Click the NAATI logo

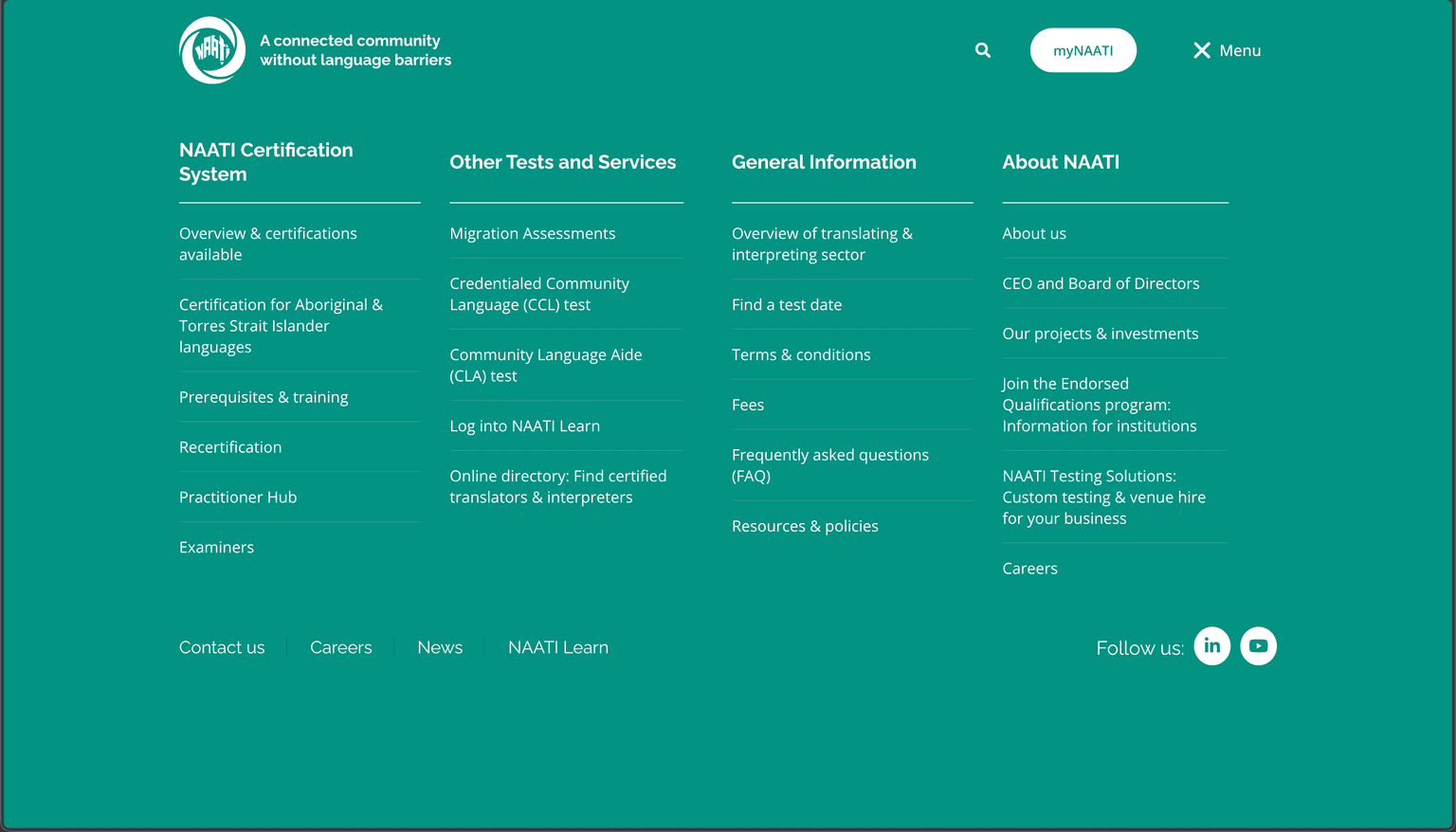point(211,49)
